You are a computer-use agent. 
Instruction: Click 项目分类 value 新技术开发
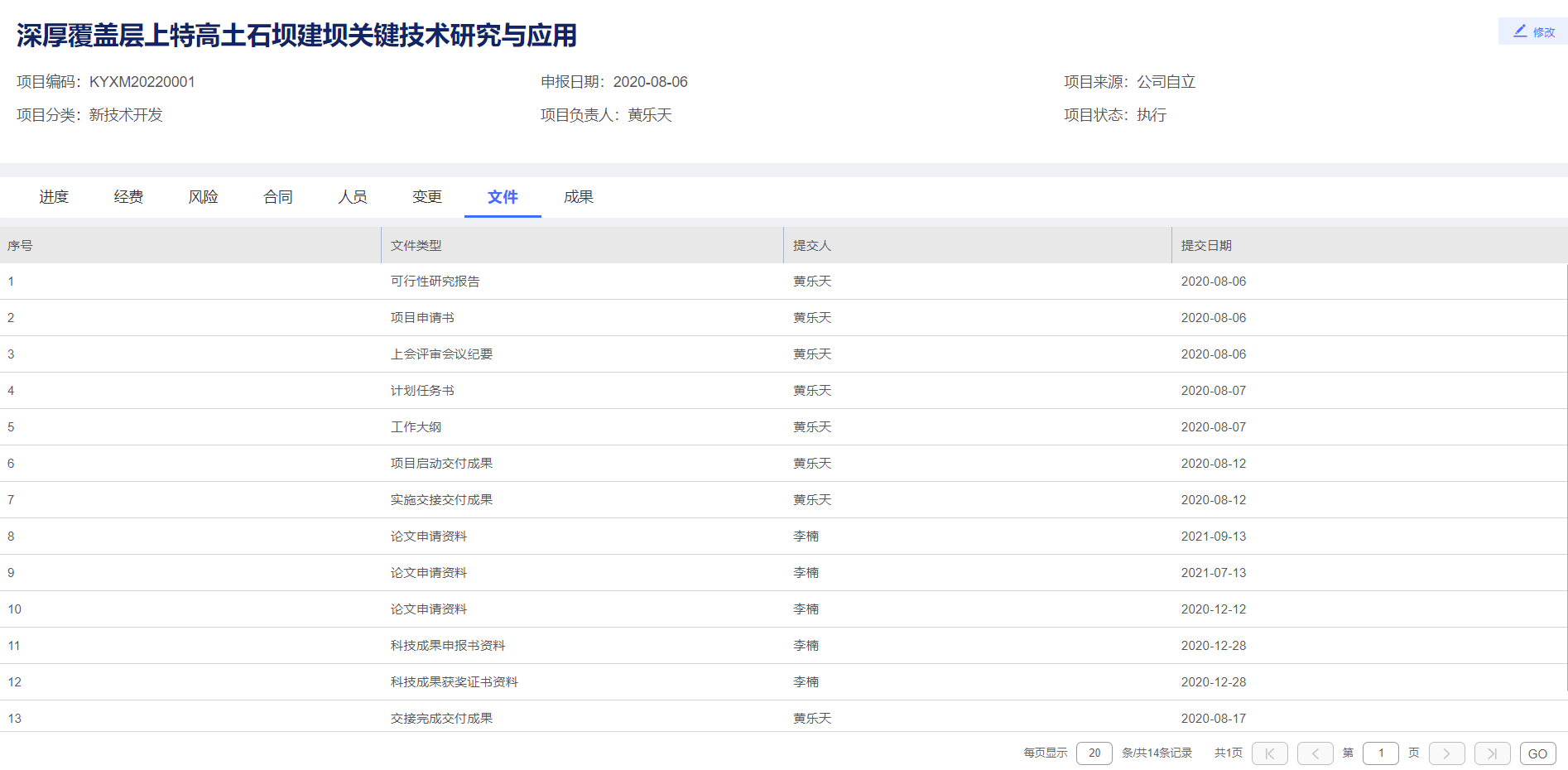pyautogui.click(x=126, y=115)
